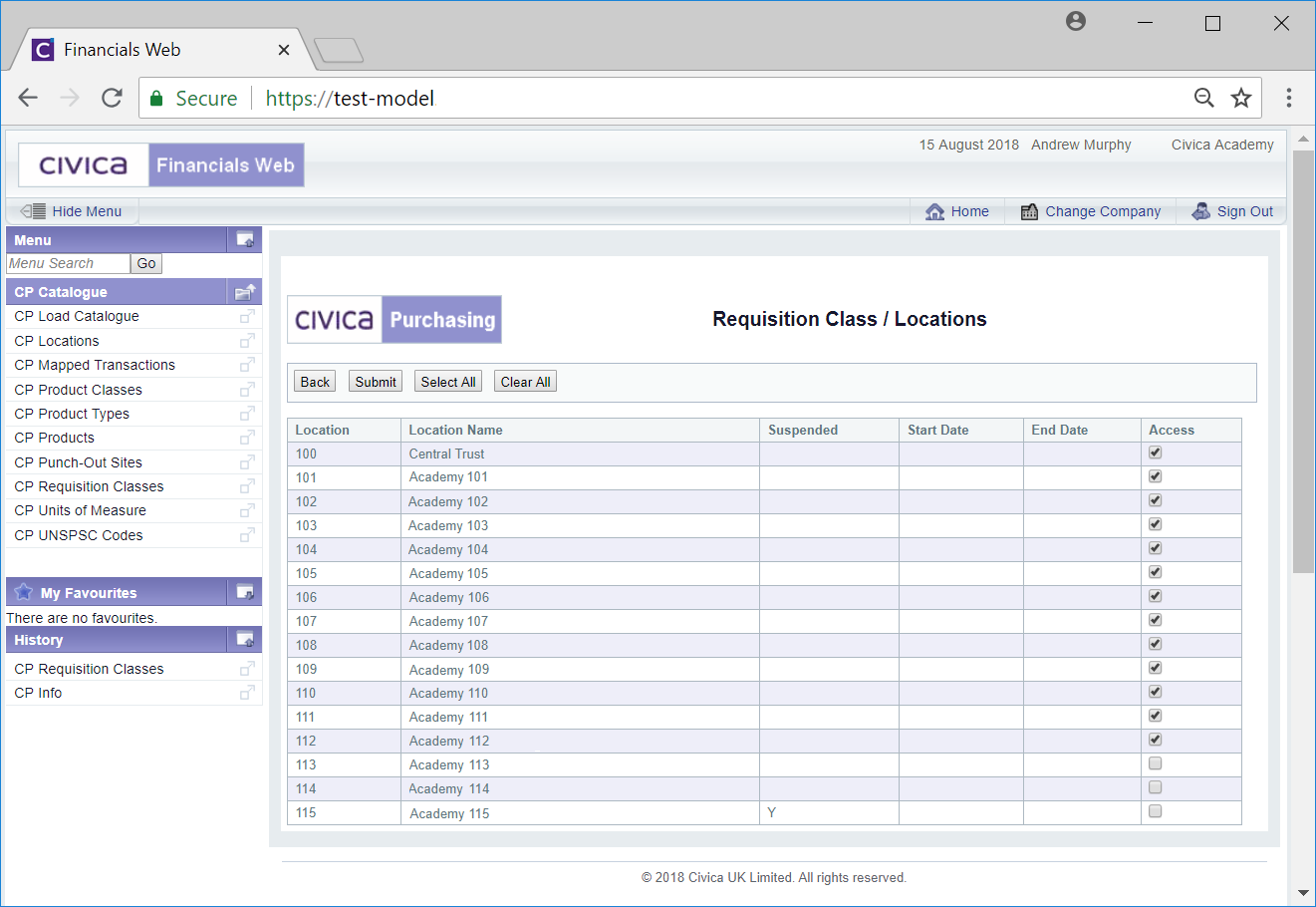This screenshot has width=1316, height=907.
Task: Click the Menu panel header icon
Action: [245, 240]
